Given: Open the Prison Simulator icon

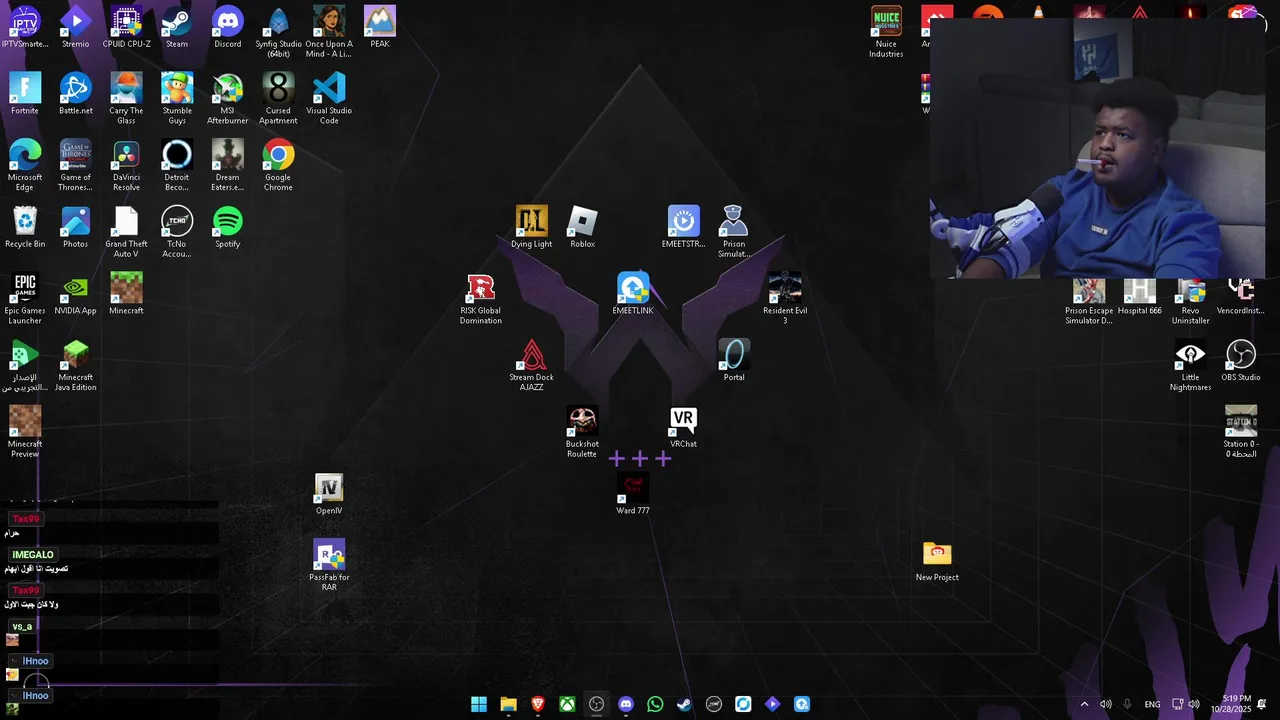Looking at the screenshot, I should point(734,232).
